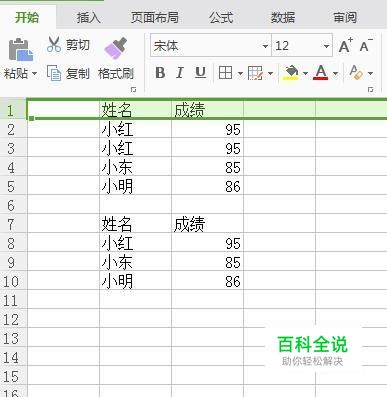This screenshot has width=387, height=397.
Task: Click the Paste clipboard icon
Action: 21,50
